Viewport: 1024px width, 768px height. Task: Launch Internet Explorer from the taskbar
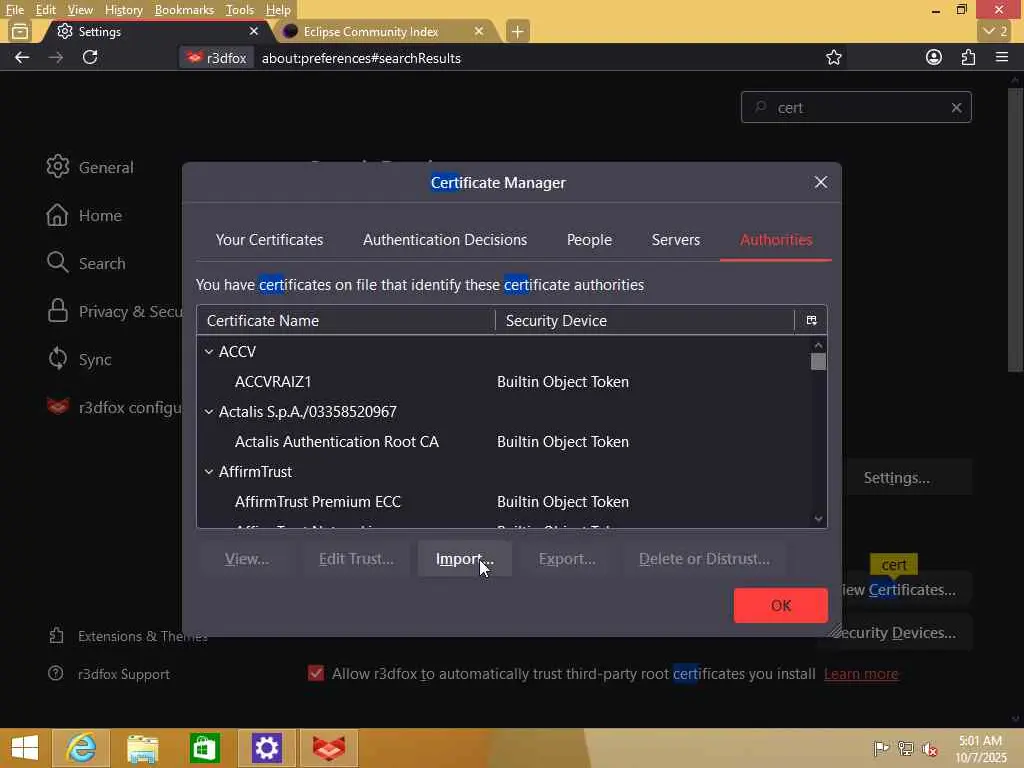(81, 748)
